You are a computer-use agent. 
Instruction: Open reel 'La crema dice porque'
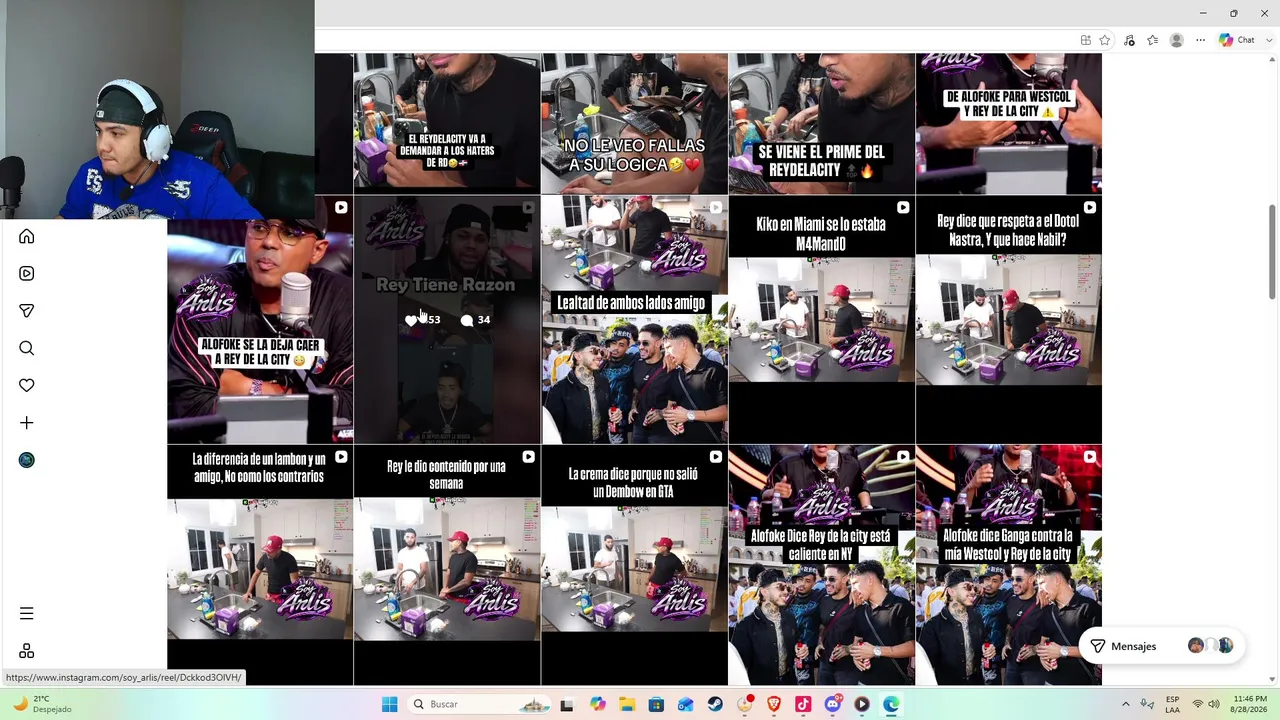click(x=634, y=565)
